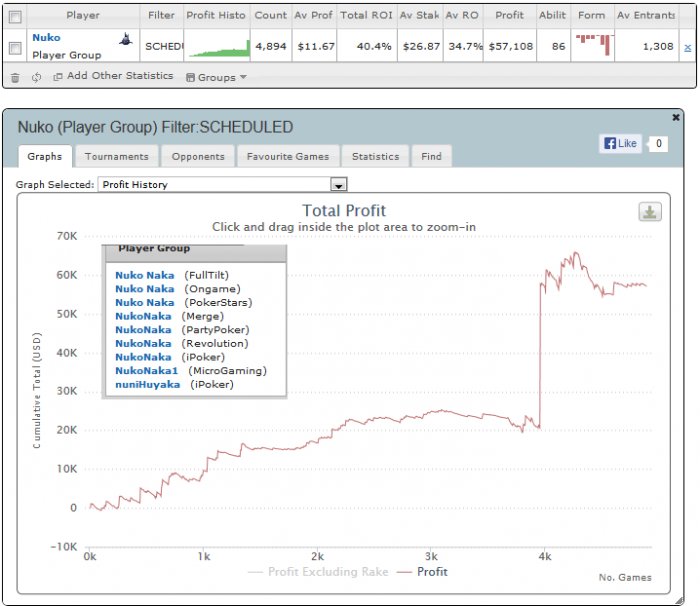Click the 86 ability value
The width and height of the screenshot is (700, 606).
point(558,46)
